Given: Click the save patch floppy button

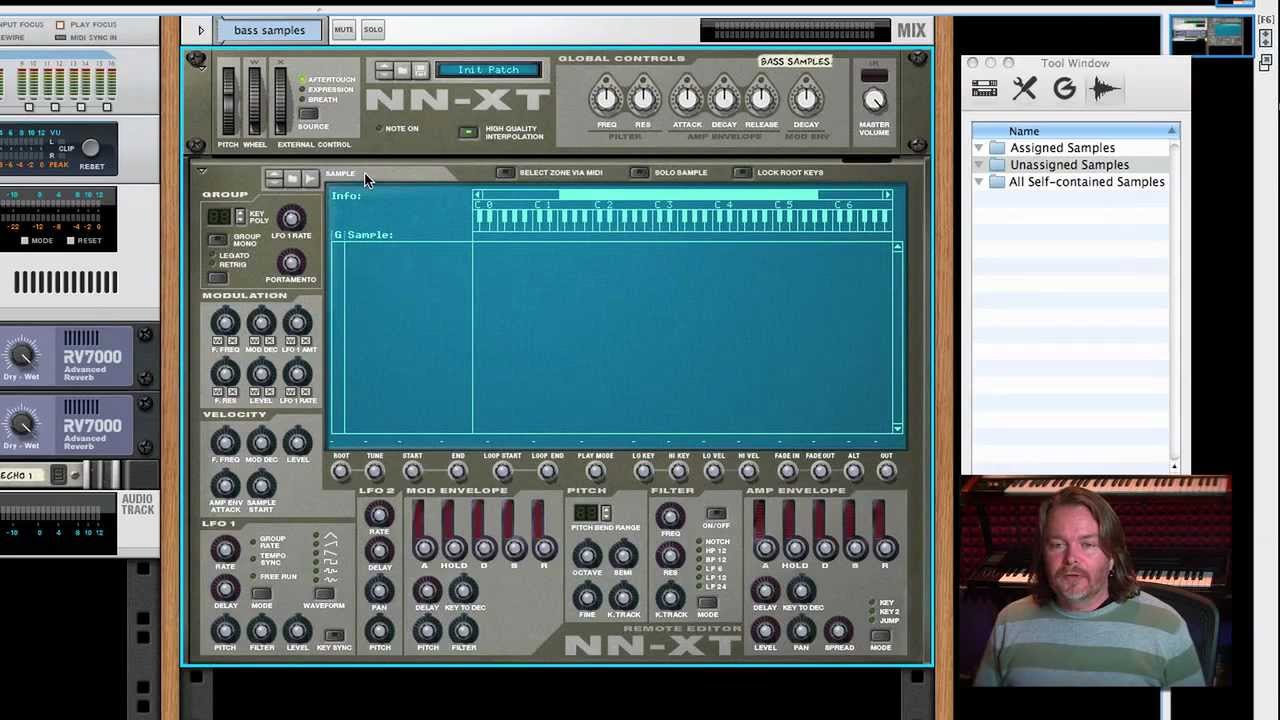Looking at the screenshot, I should pyautogui.click(x=420, y=70).
